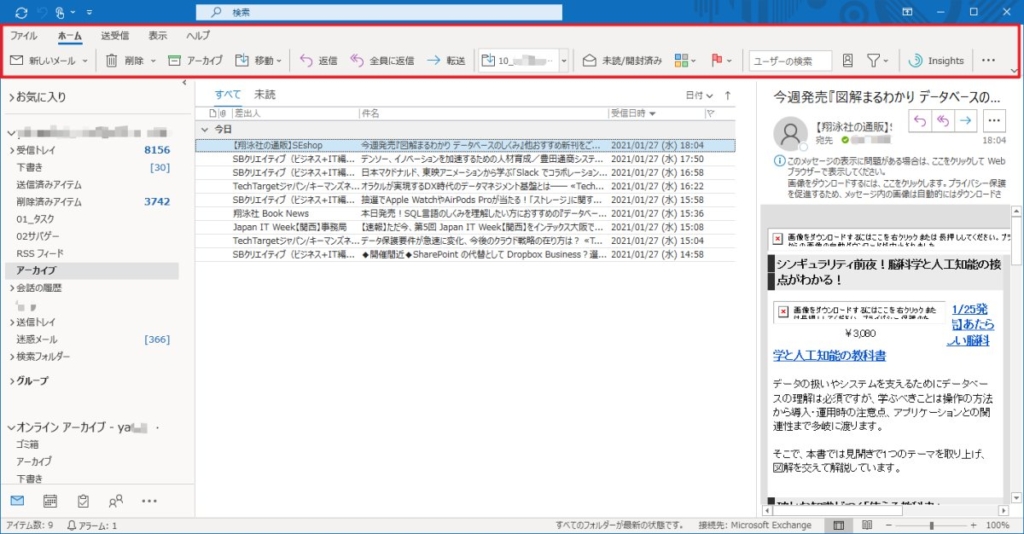Open the ヘルプ tab
Screen dimensions: 1024x534
click(198, 36)
